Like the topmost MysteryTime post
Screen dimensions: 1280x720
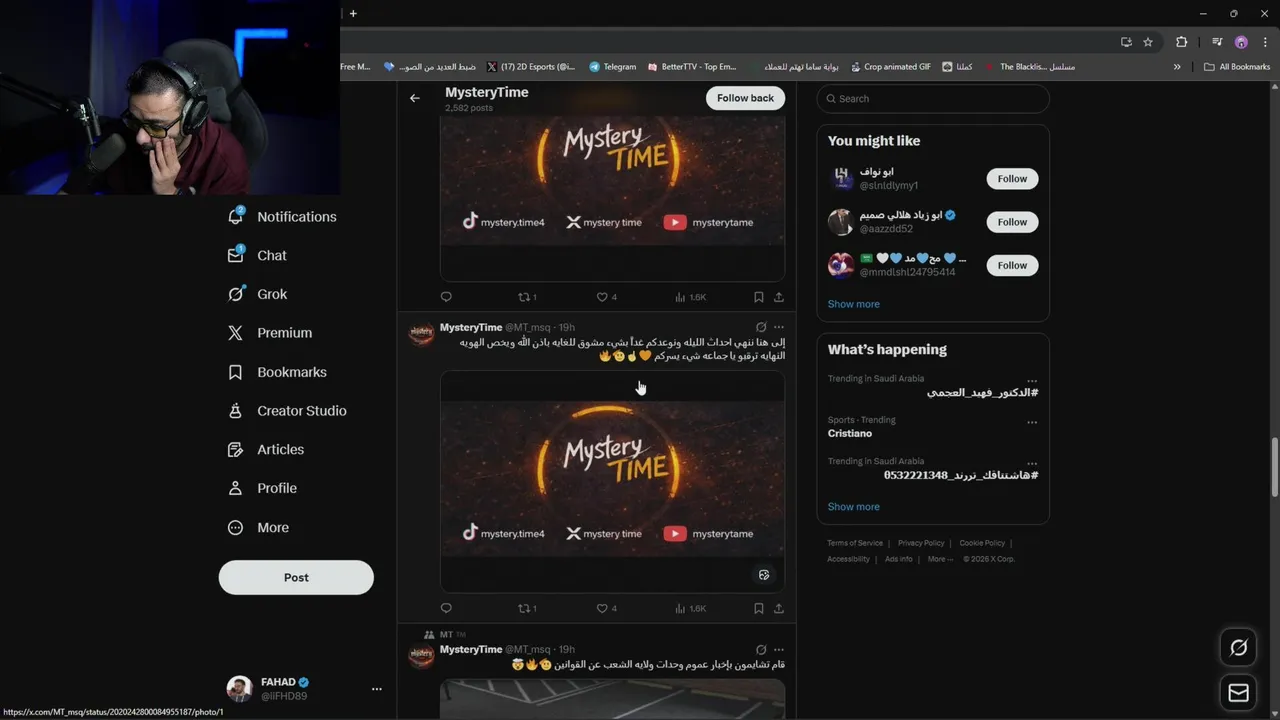(606, 297)
